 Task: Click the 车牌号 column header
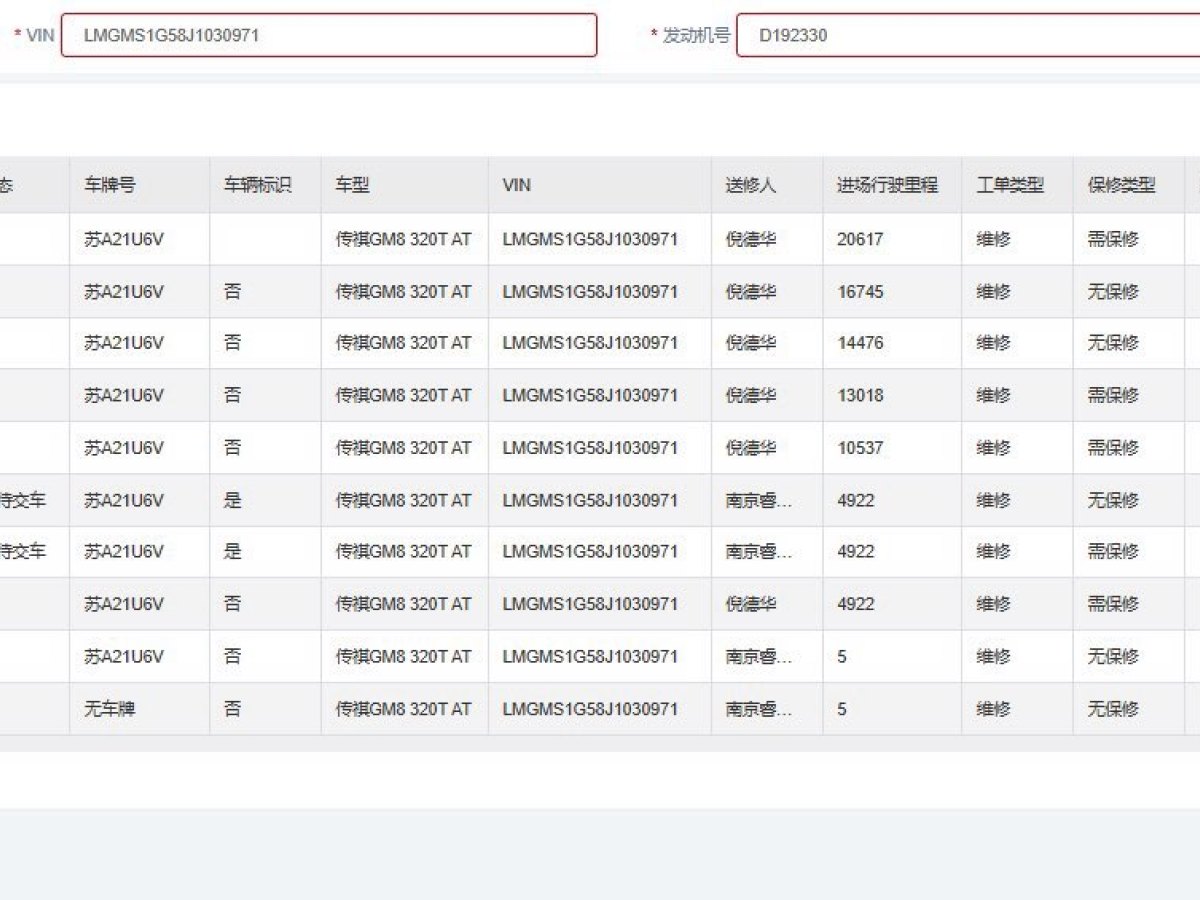(110, 185)
